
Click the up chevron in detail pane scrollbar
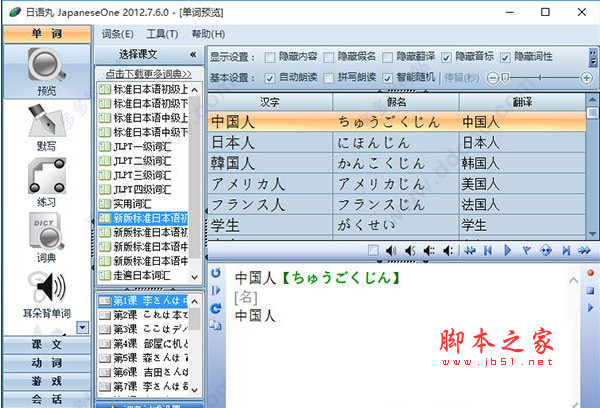coord(573,281)
